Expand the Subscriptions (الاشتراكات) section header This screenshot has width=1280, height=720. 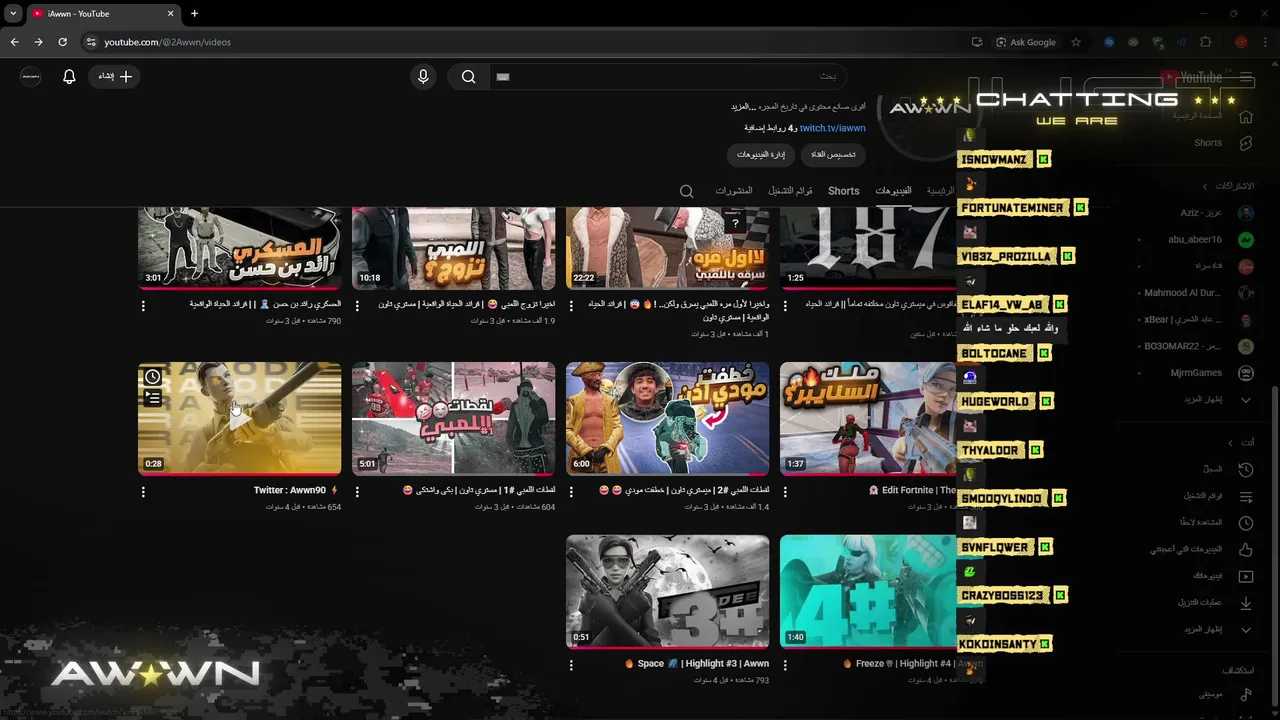point(1228,186)
